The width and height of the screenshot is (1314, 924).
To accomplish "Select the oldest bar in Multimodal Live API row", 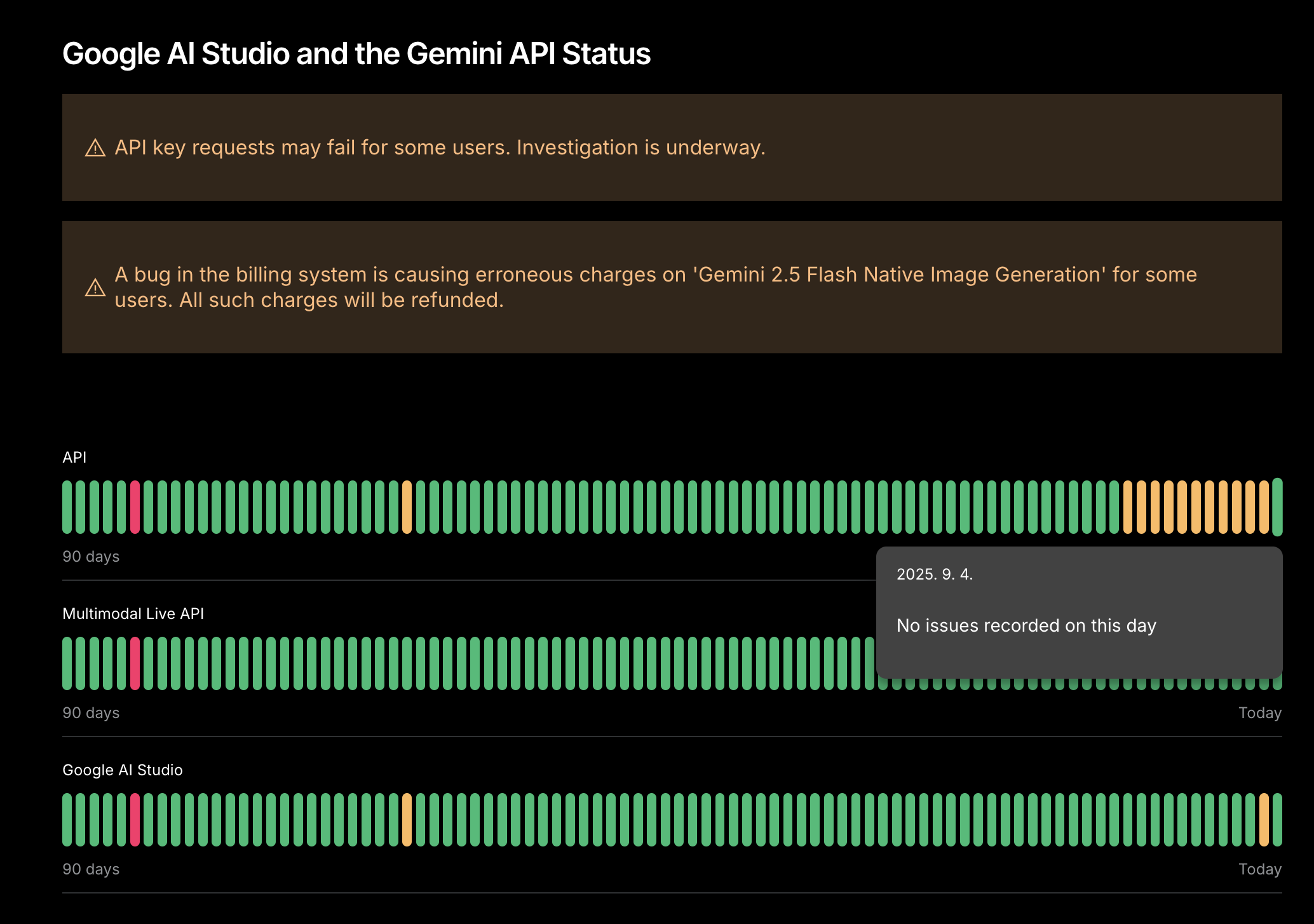I will click(x=67, y=663).
